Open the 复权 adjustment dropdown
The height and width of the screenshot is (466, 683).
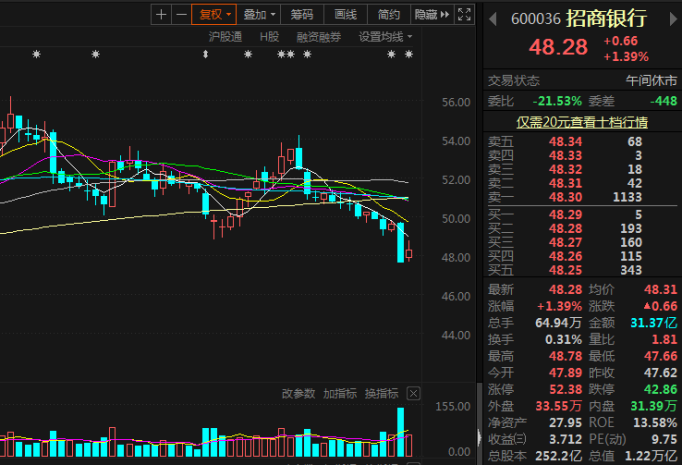click(214, 14)
